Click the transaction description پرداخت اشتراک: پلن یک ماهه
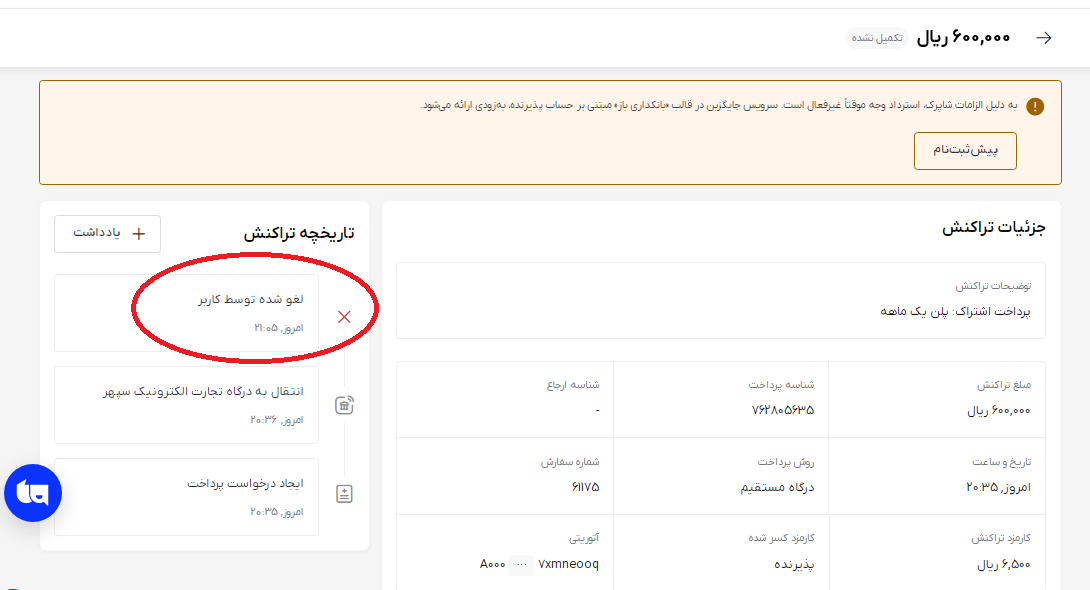The width and height of the screenshot is (1090, 590). [955, 311]
